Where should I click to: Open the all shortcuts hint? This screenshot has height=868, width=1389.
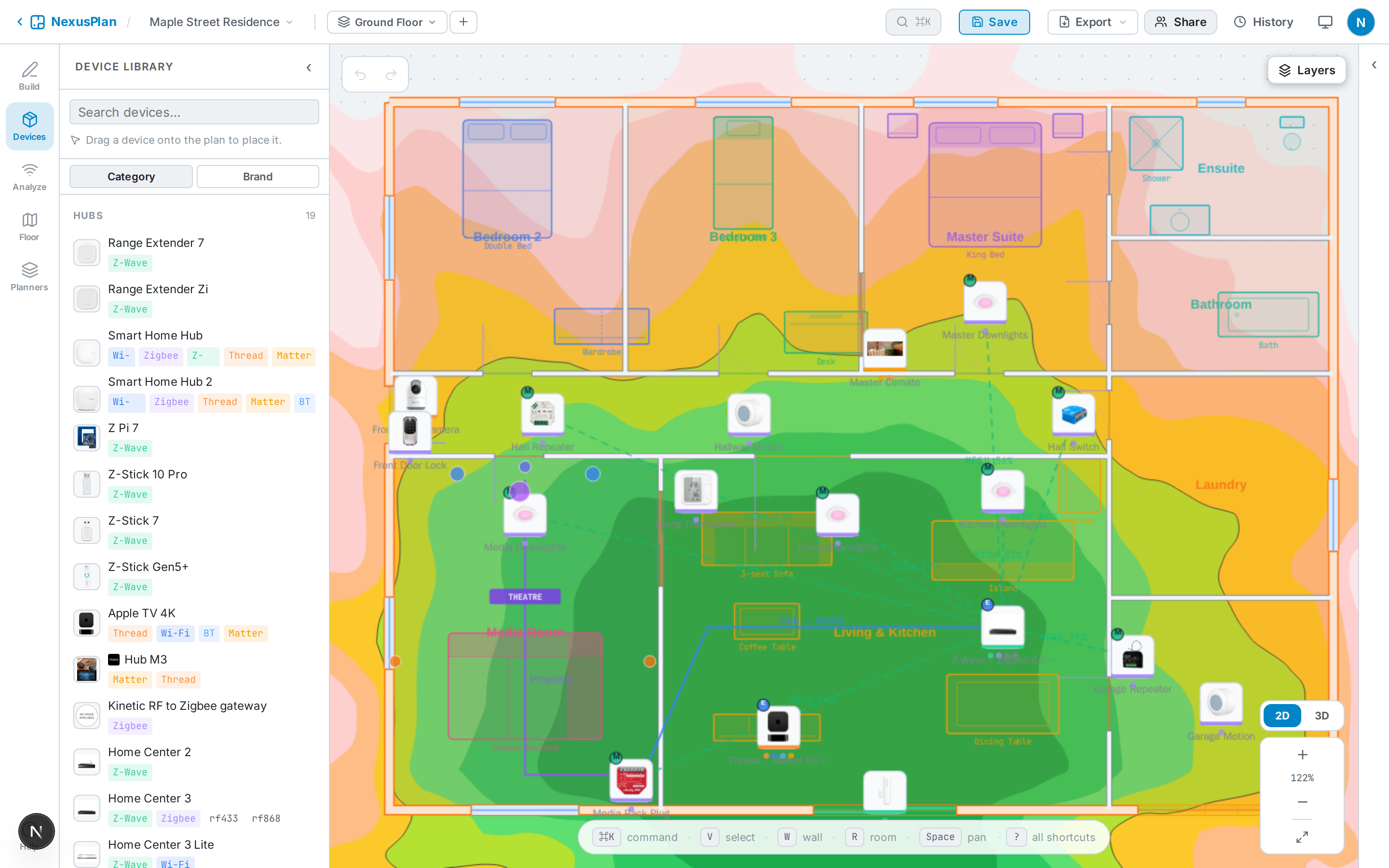(x=1052, y=837)
